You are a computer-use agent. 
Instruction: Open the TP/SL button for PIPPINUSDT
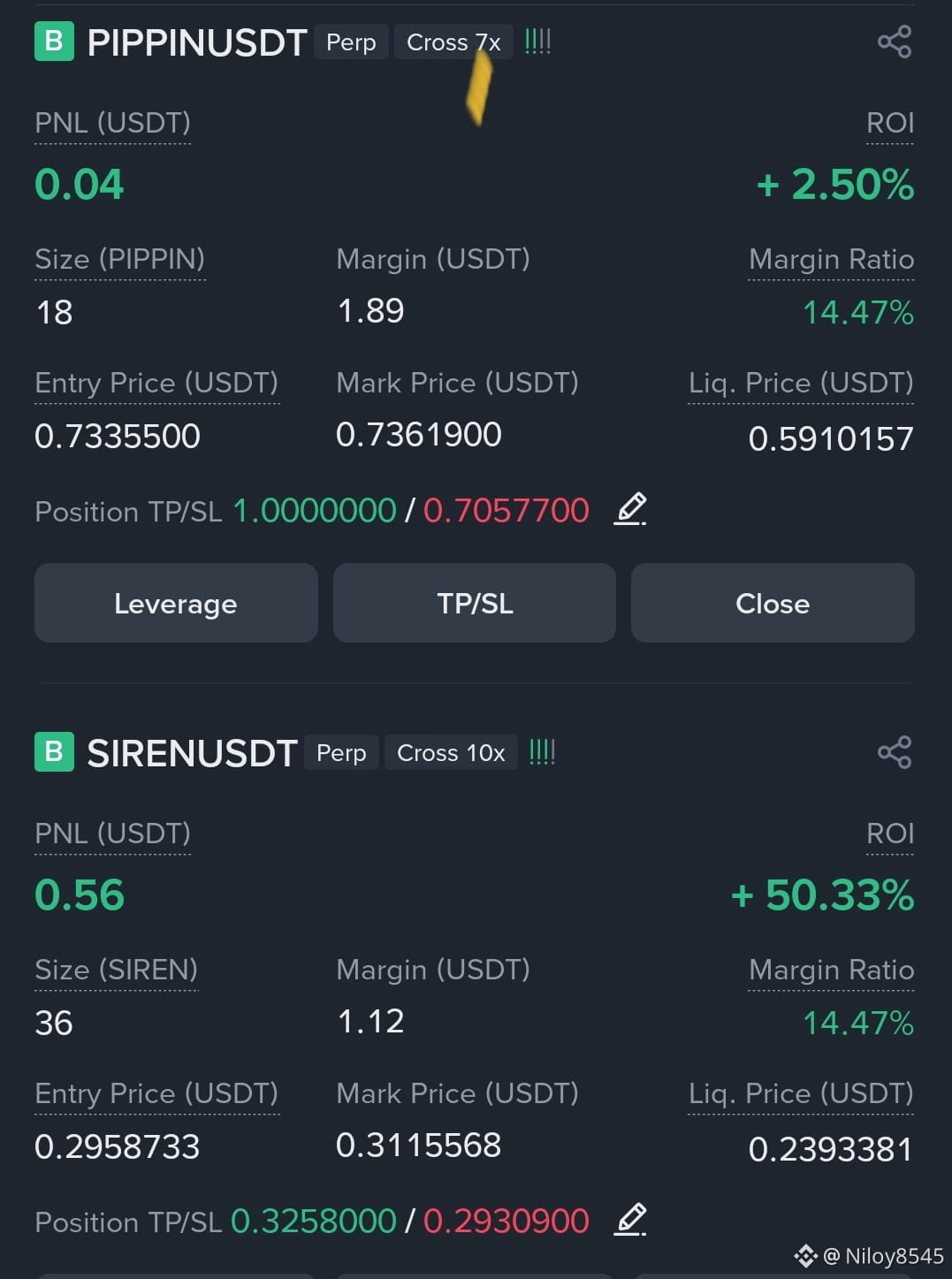tap(475, 603)
